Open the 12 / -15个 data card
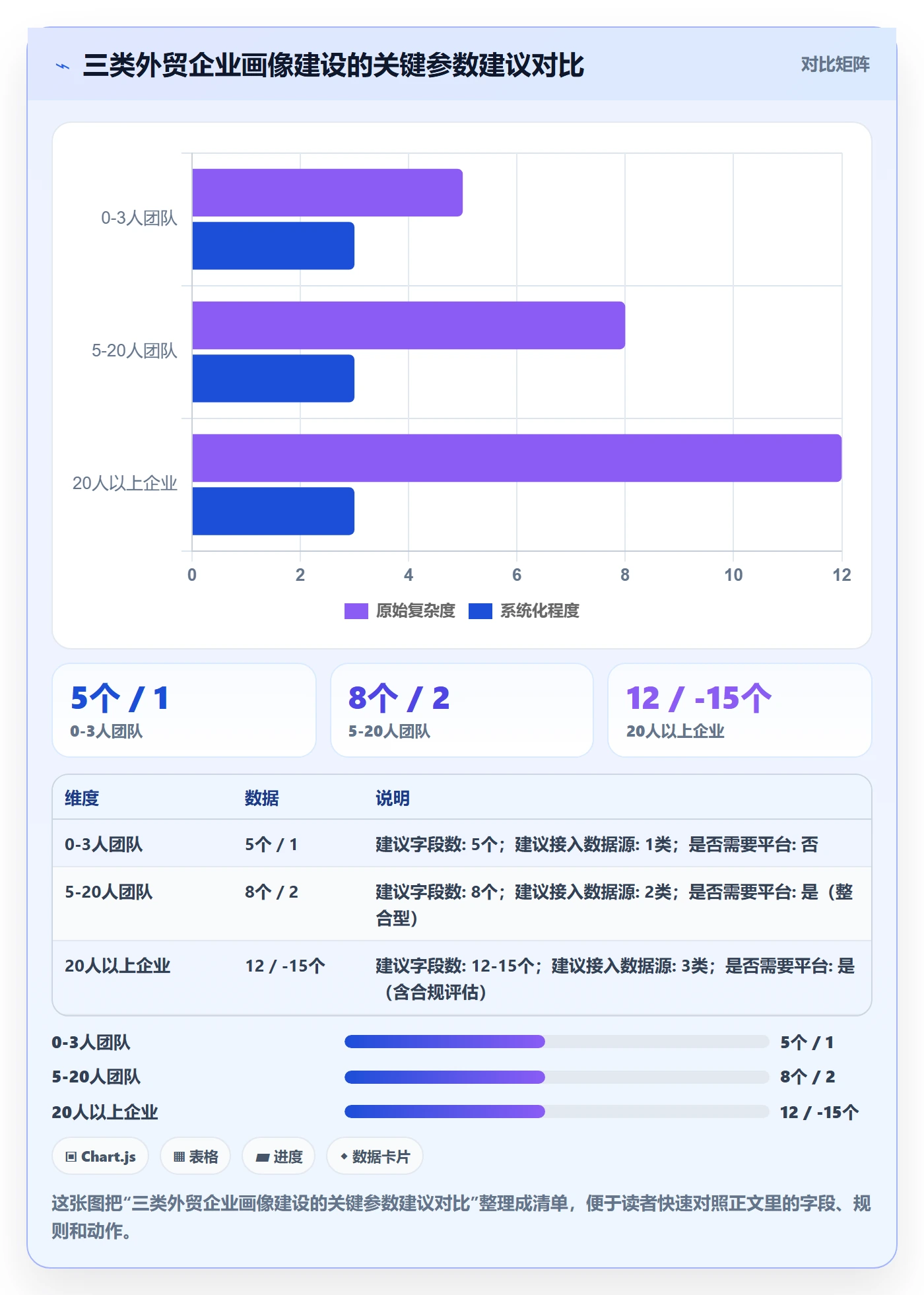 coord(740,710)
